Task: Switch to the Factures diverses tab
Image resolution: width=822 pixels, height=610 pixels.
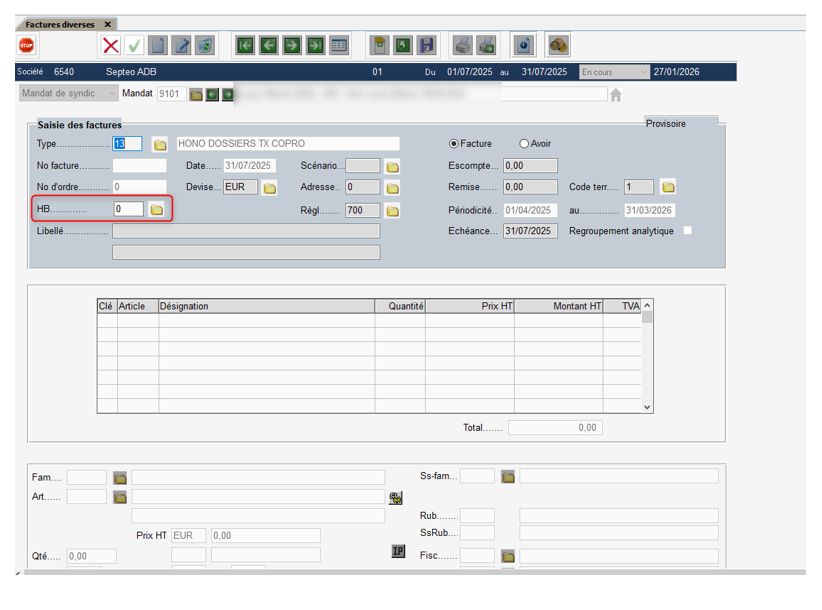Action: pyautogui.click(x=60, y=24)
